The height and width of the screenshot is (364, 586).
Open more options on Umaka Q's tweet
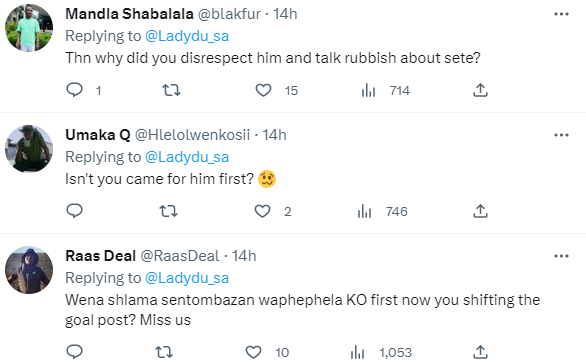[561, 135]
